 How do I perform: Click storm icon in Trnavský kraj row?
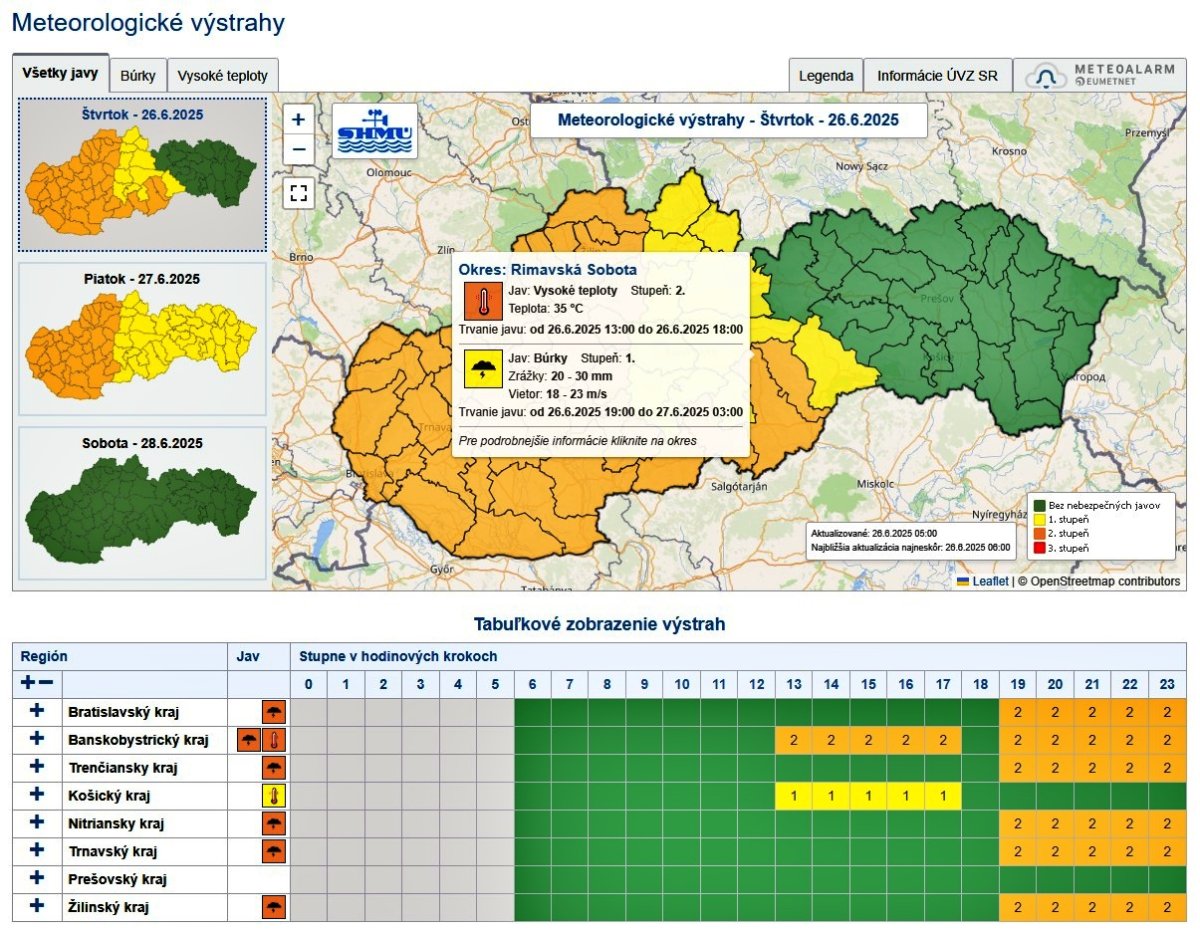[x=273, y=851]
